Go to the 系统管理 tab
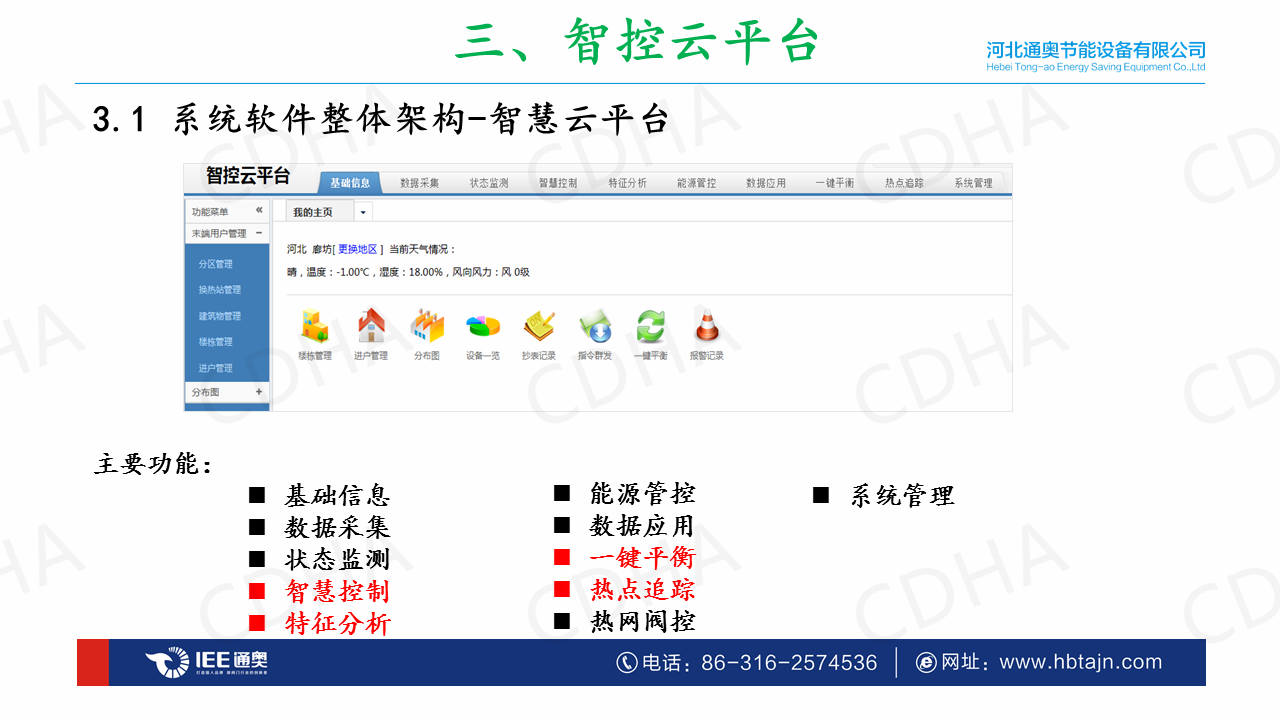 [973, 183]
